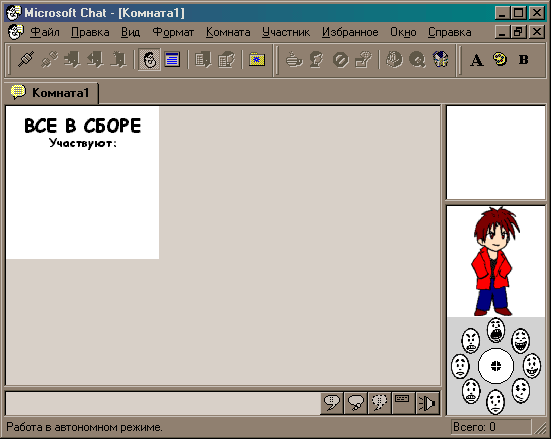The image size is (551, 439).
Task: Click the Say speech bubble button
Action: tap(332, 403)
